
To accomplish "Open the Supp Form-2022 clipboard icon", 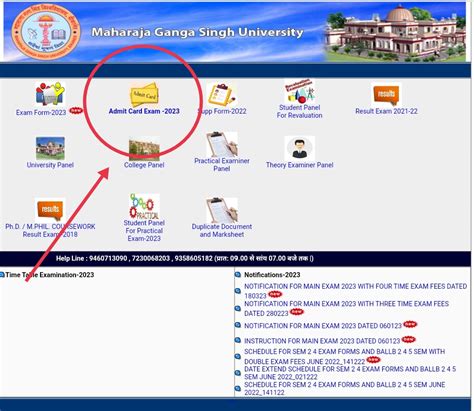I will point(222,94).
